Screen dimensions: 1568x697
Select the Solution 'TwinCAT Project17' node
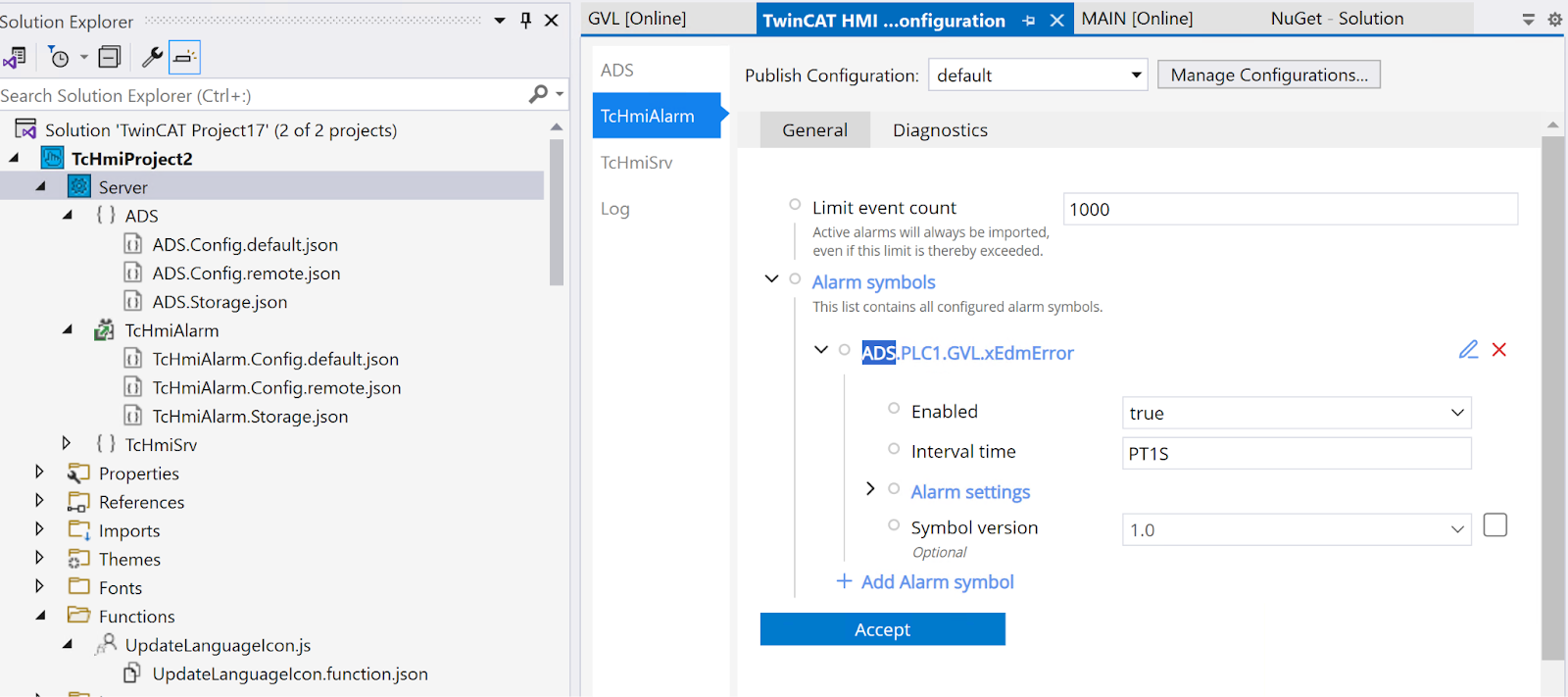tap(220, 129)
